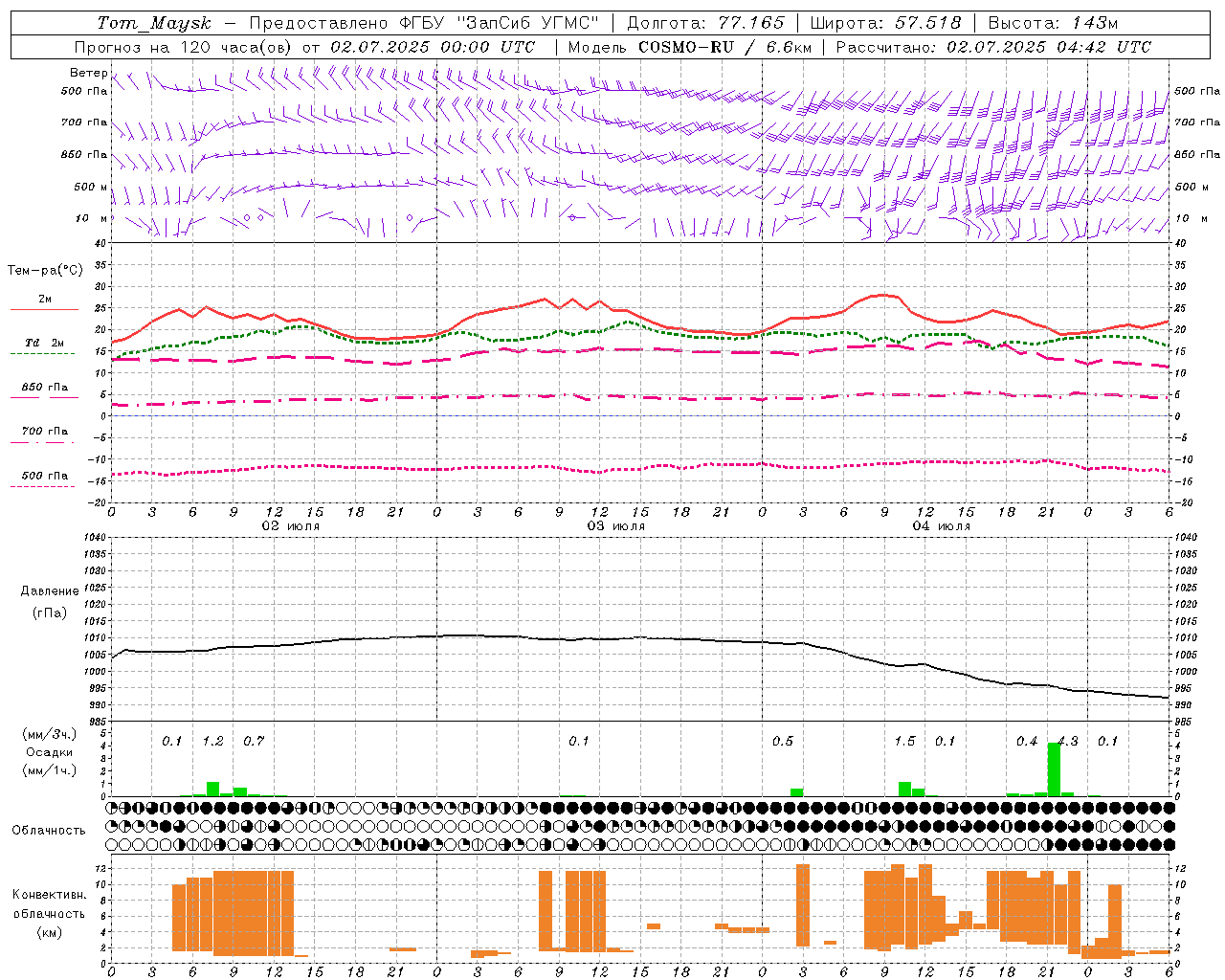Click the '700 гПа' dash-dot legend in temperature panel
This screenshot has width=1225, height=980.
click(44, 432)
